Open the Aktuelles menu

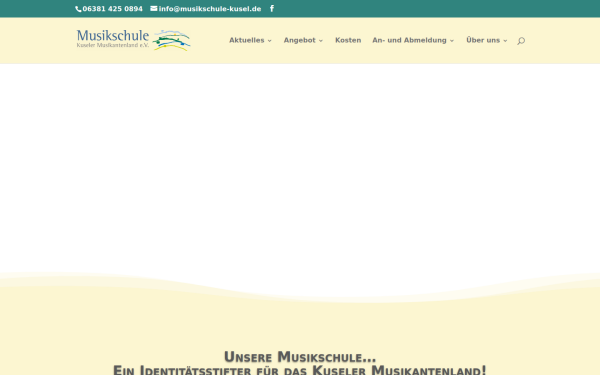(246, 40)
